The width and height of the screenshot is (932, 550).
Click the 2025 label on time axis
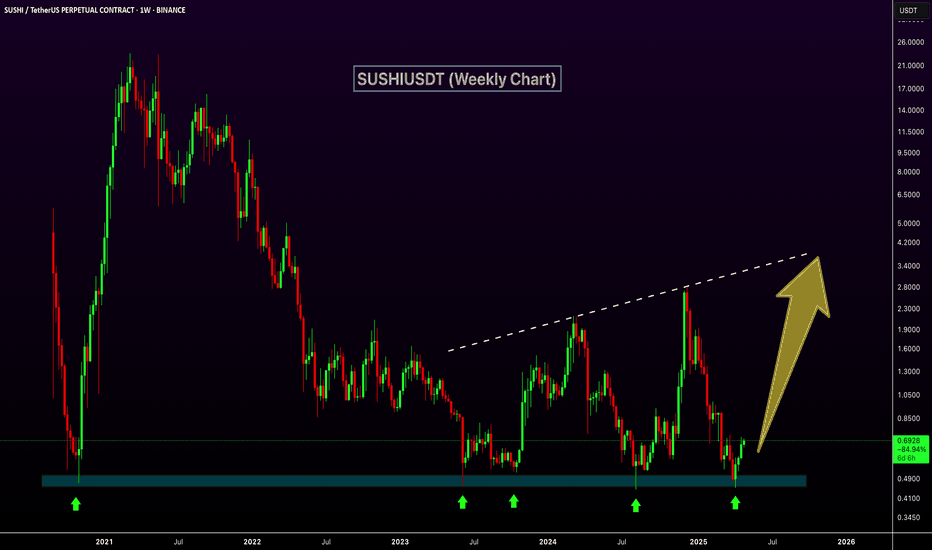(x=698, y=542)
